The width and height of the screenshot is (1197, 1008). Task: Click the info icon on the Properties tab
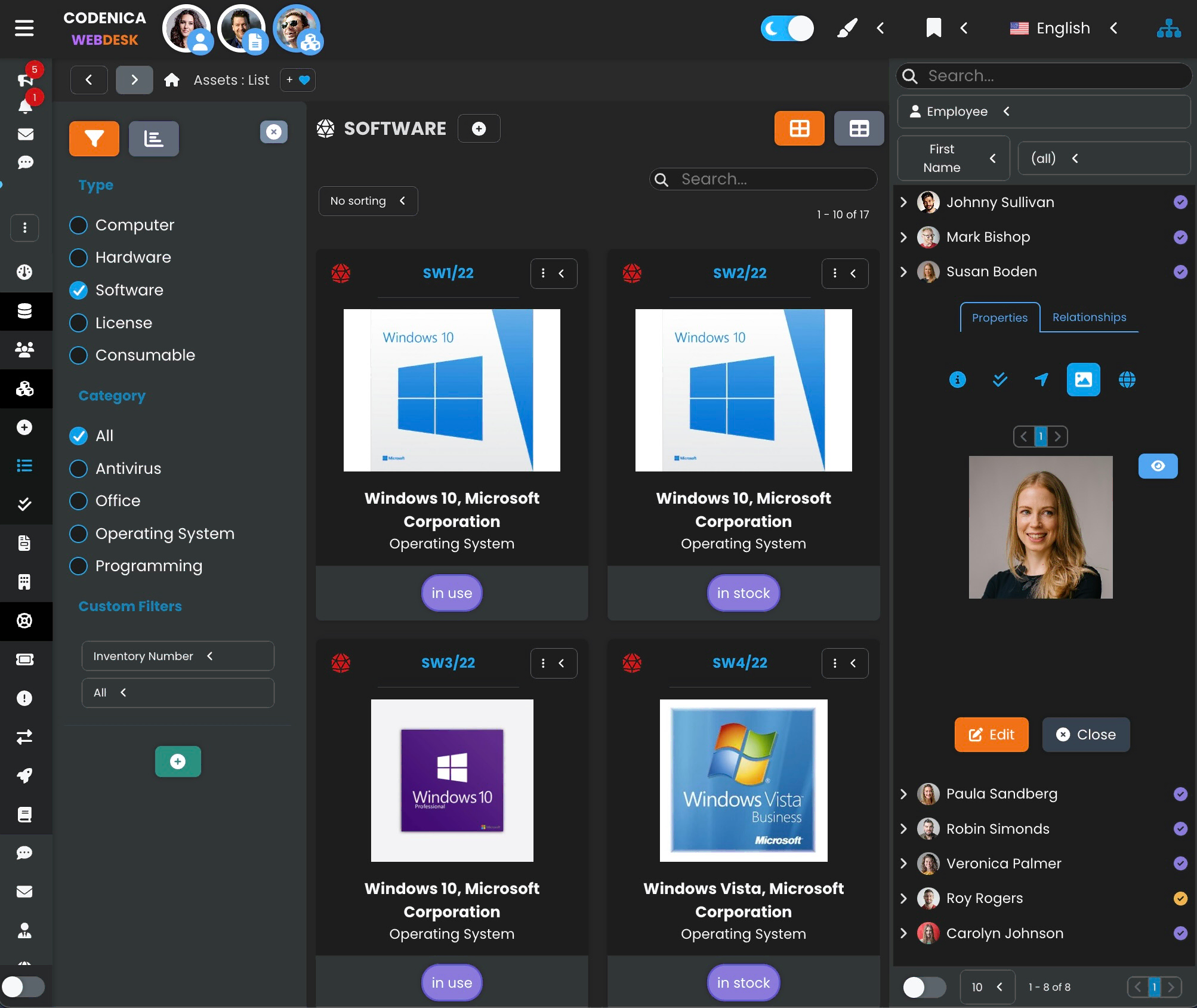957,380
